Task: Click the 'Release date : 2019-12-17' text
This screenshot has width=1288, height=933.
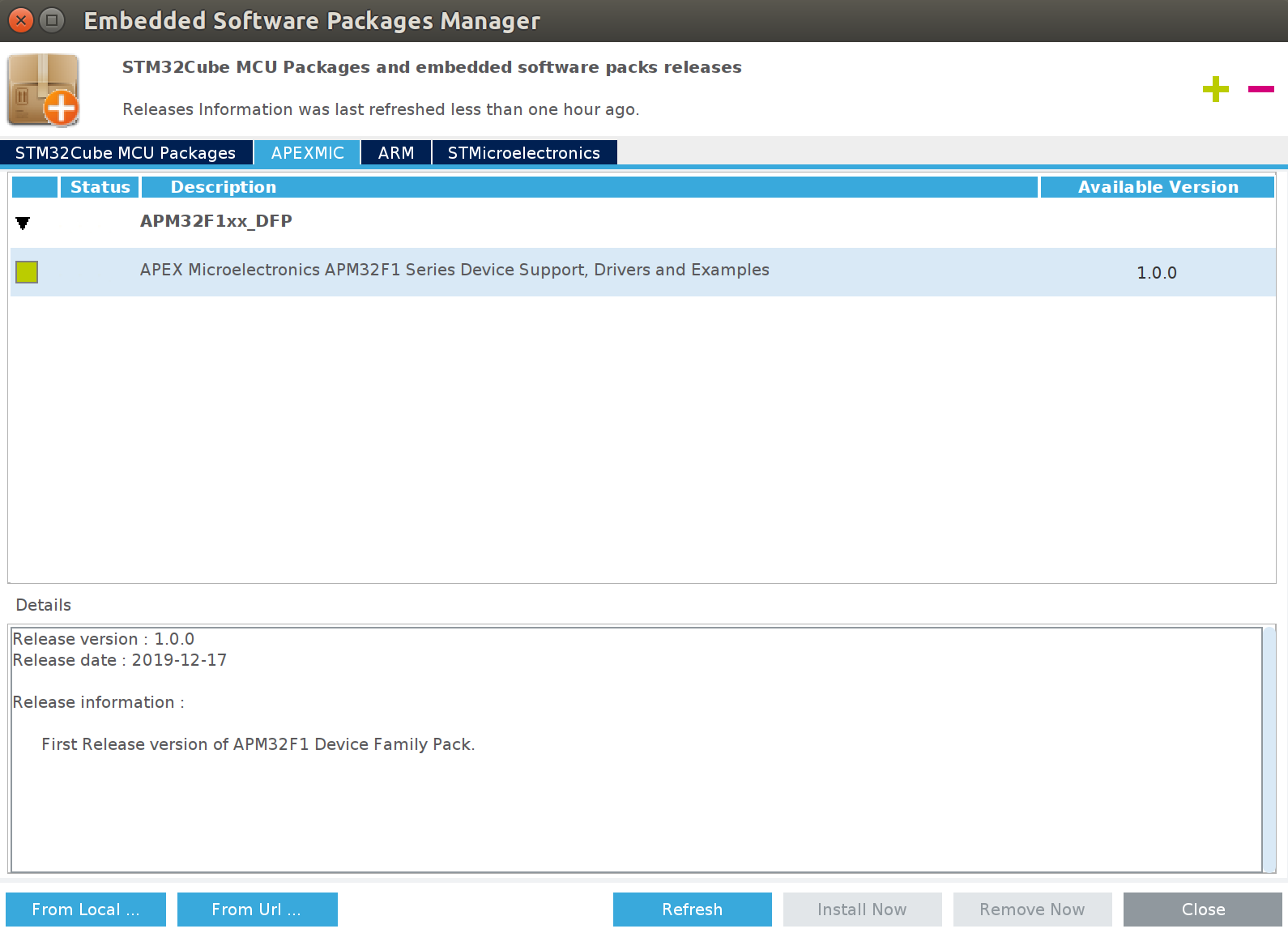Action: [120, 660]
